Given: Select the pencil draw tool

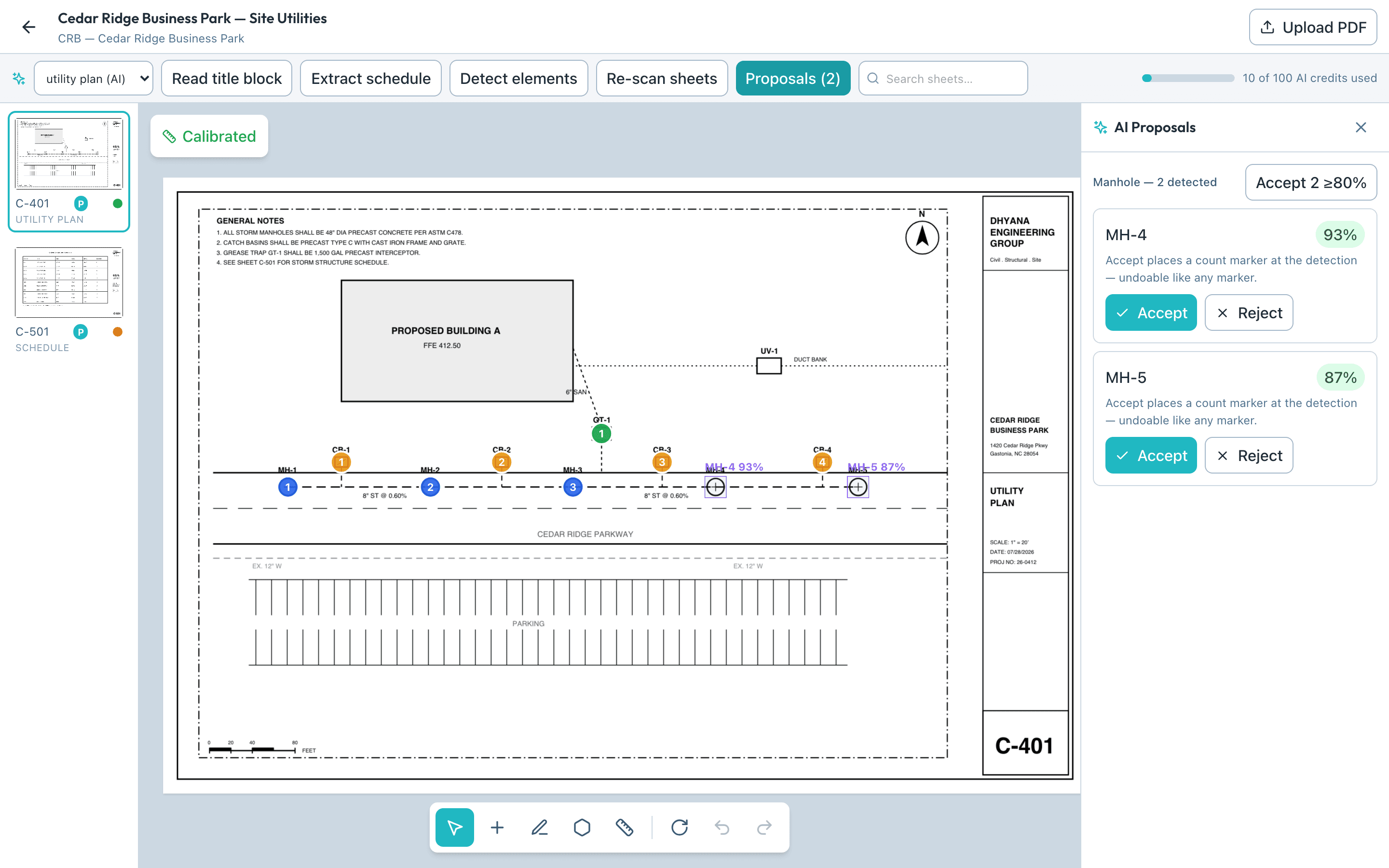Looking at the screenshot, I should click(x=540, y=828).
